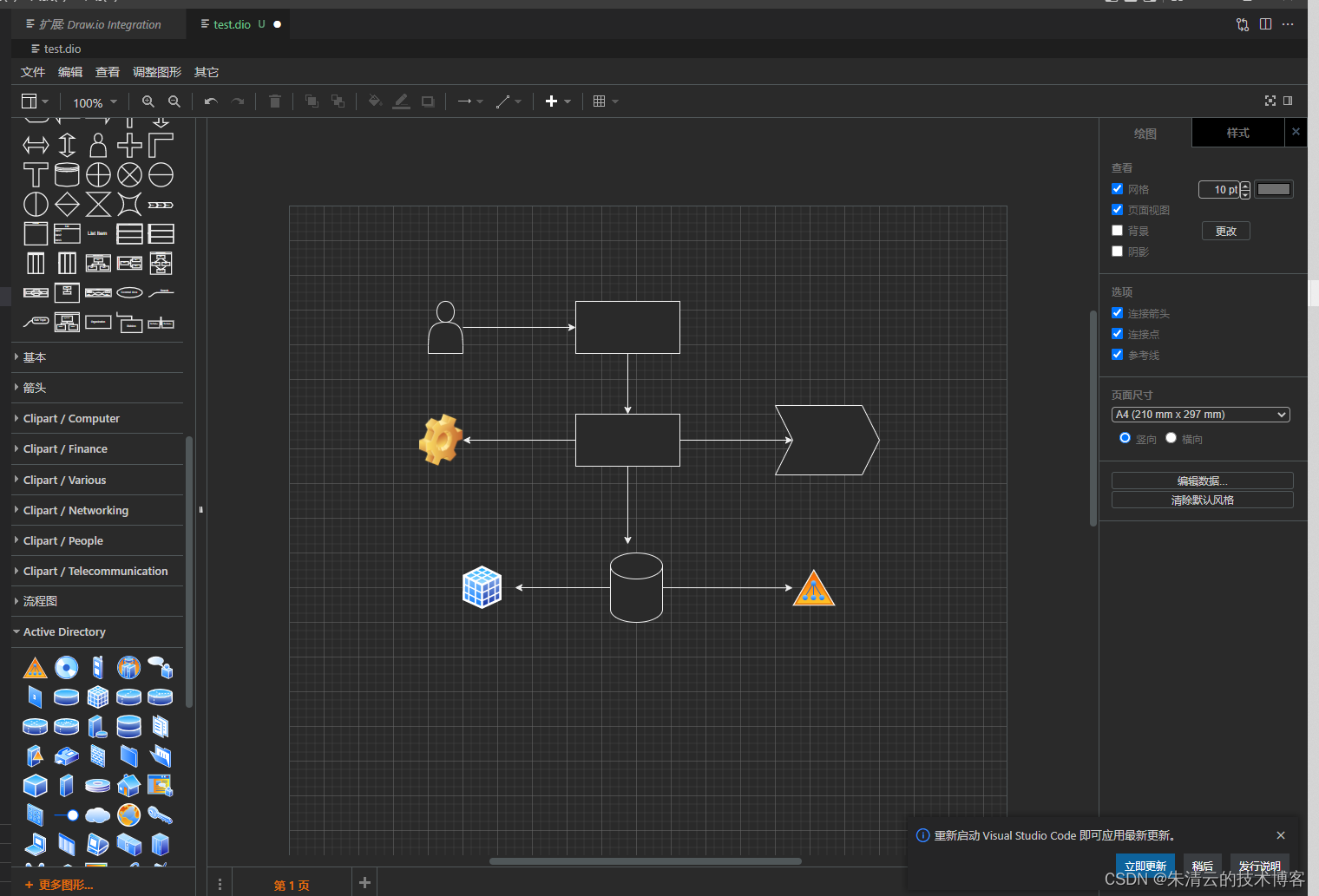This screenshot has height=896, width=1319.
Task: Open the 编辑 edit menu
Action: click(70, 72)
